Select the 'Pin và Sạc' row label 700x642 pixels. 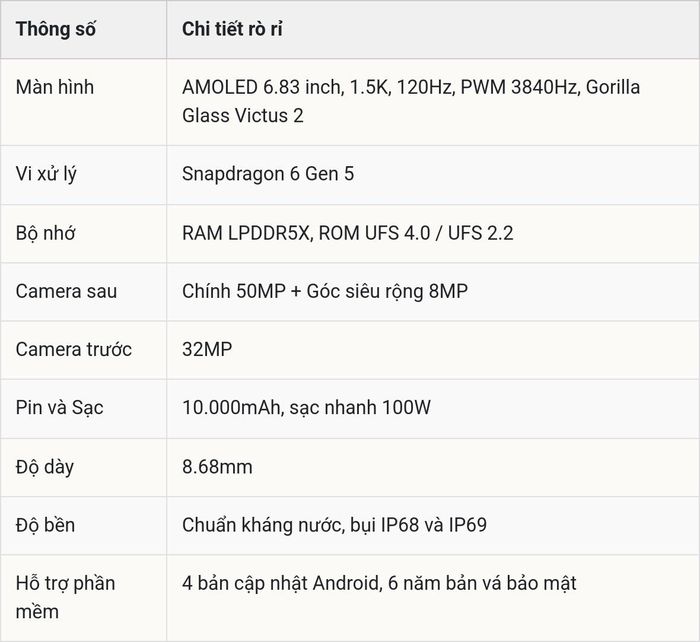point(59,408)
